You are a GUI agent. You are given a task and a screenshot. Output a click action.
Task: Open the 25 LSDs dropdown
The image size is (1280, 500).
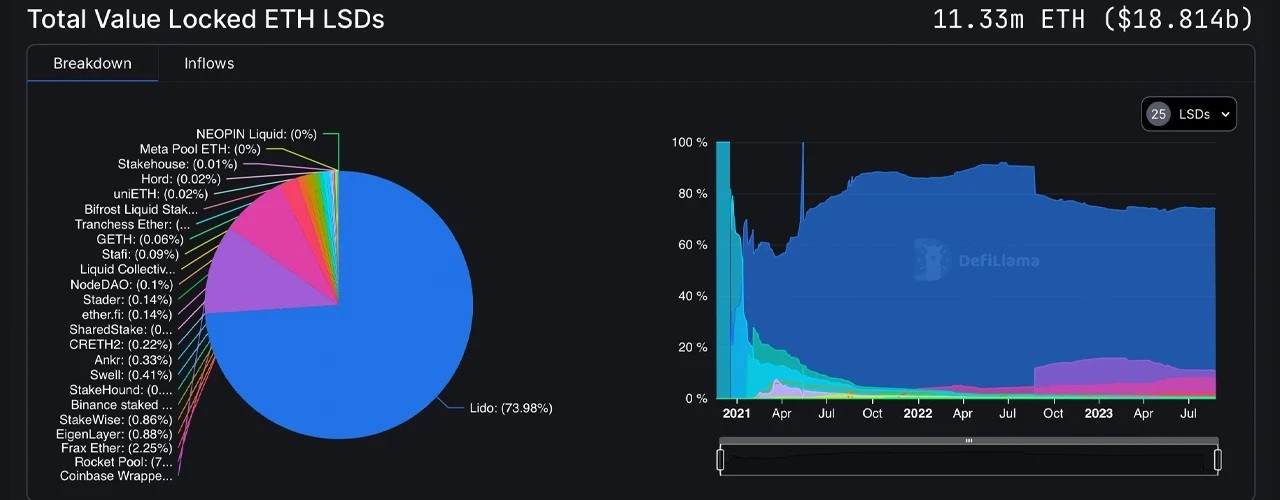coord(1189,114)
